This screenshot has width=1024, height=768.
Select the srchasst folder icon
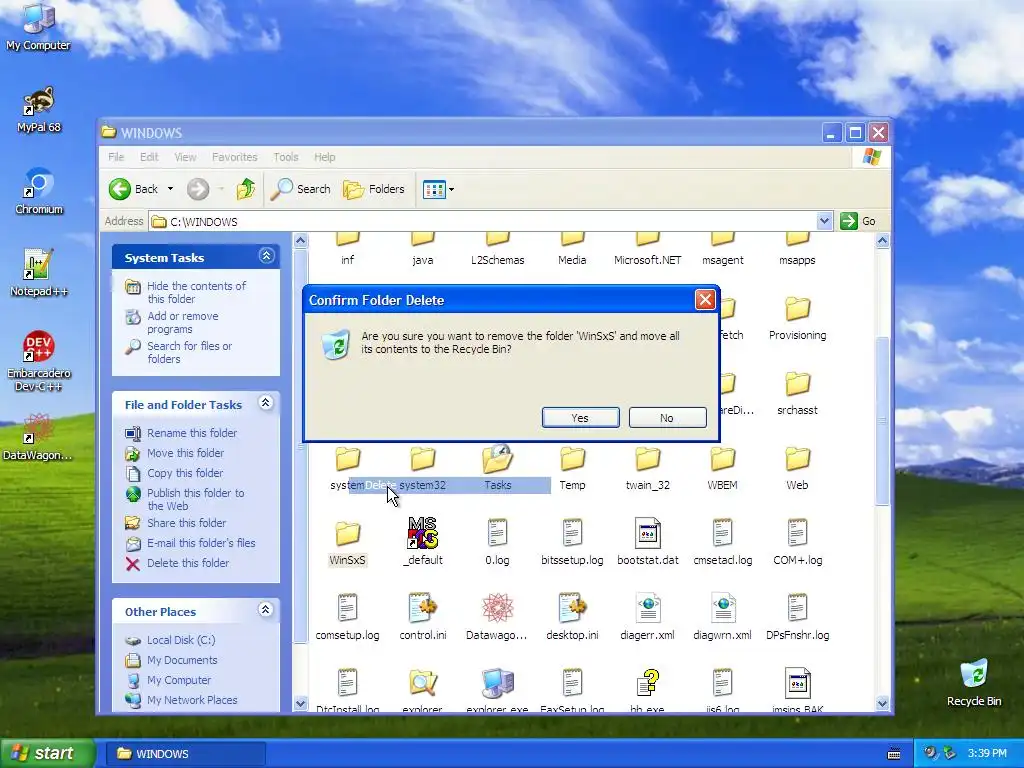point(797,384)
